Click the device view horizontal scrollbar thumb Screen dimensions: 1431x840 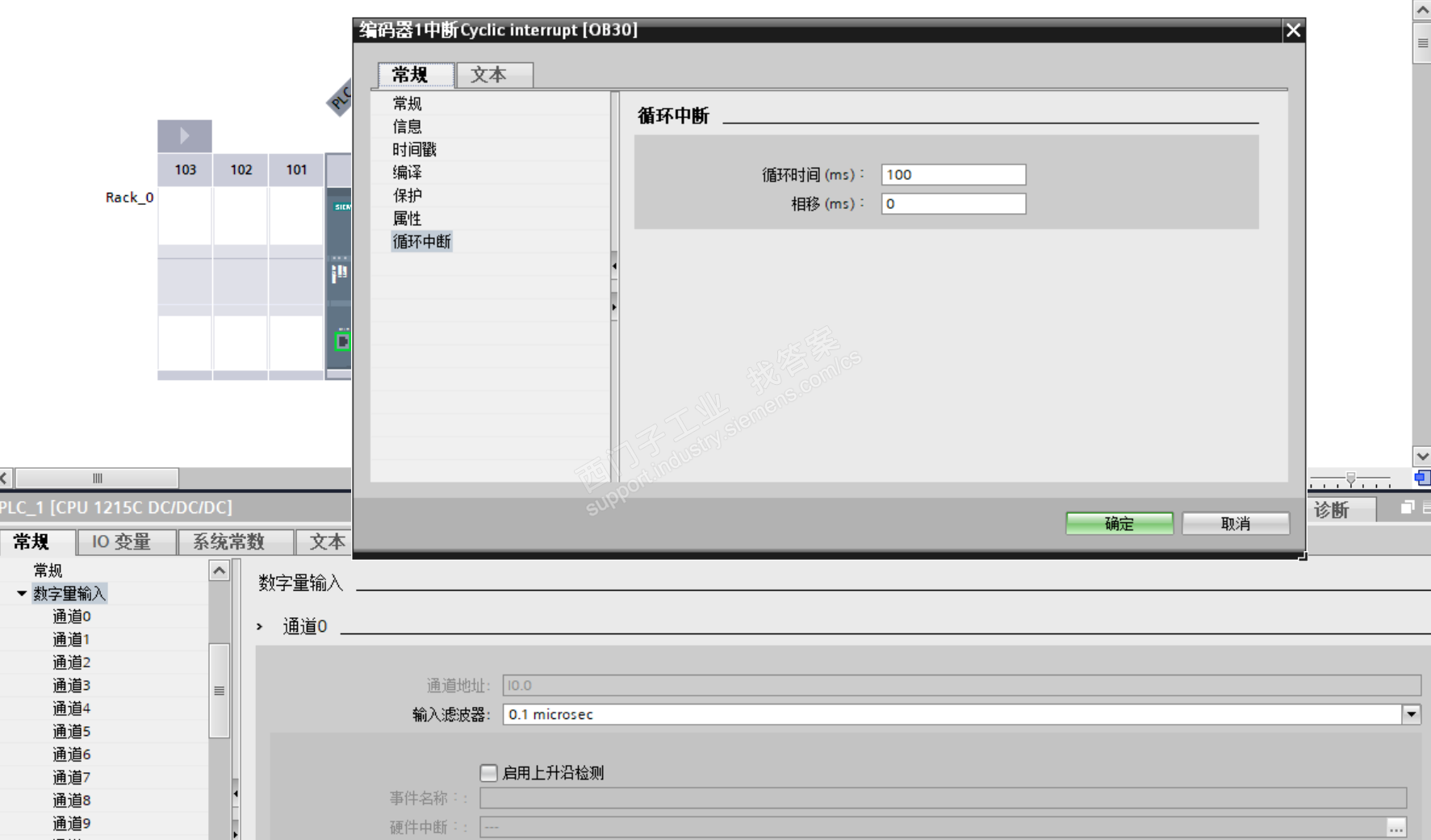tap(97, 478)
